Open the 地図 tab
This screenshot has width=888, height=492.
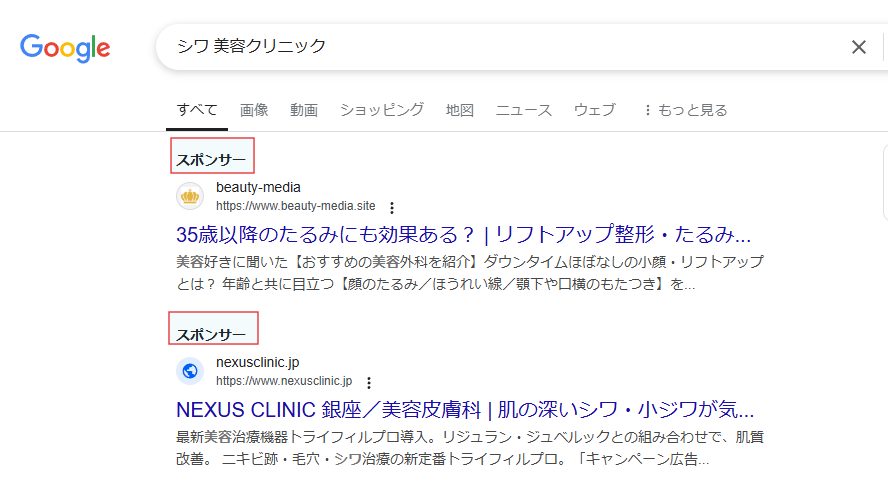459,110
